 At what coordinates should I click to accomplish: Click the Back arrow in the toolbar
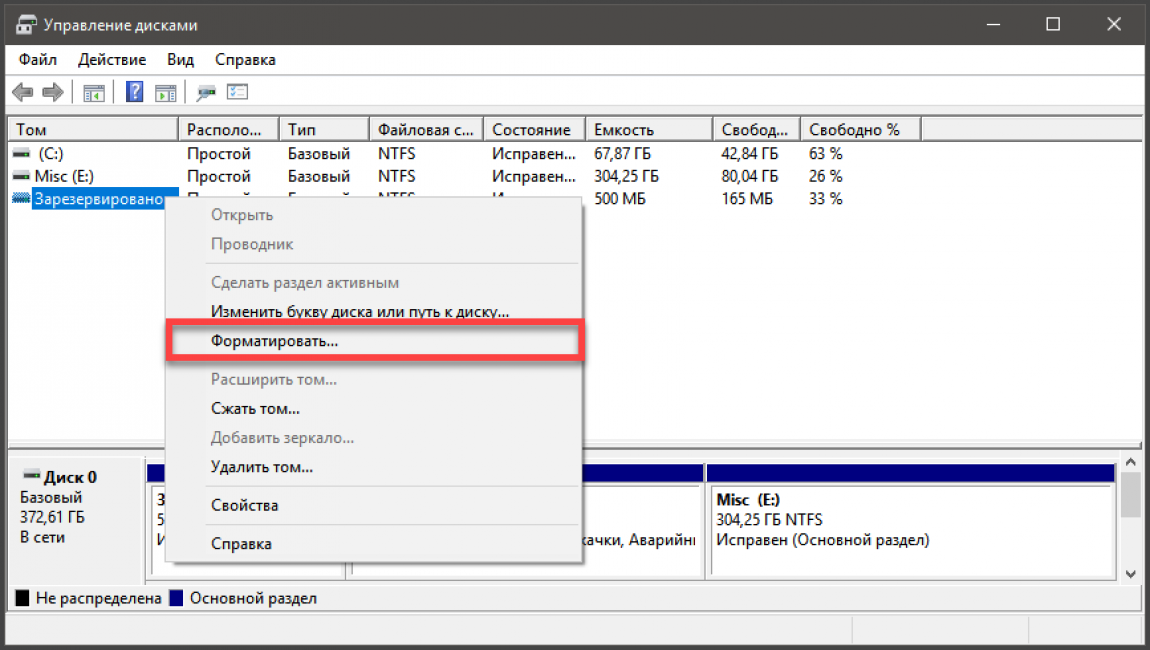pyautogui.click(x=22, y=93)
